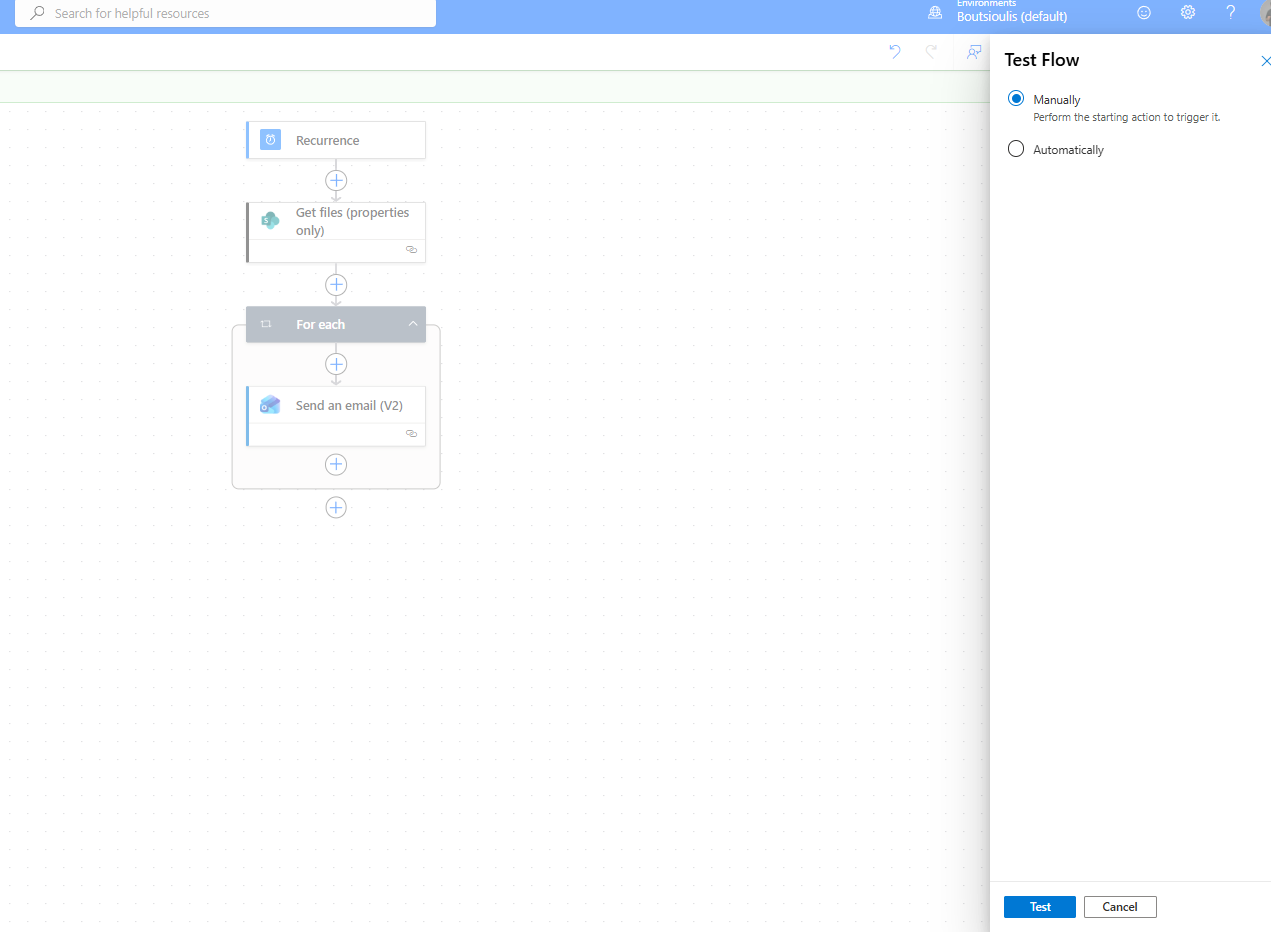Click the feedback smiley icon
The width and height of the screenshot is (1271, 932).
pos(1144,13)
